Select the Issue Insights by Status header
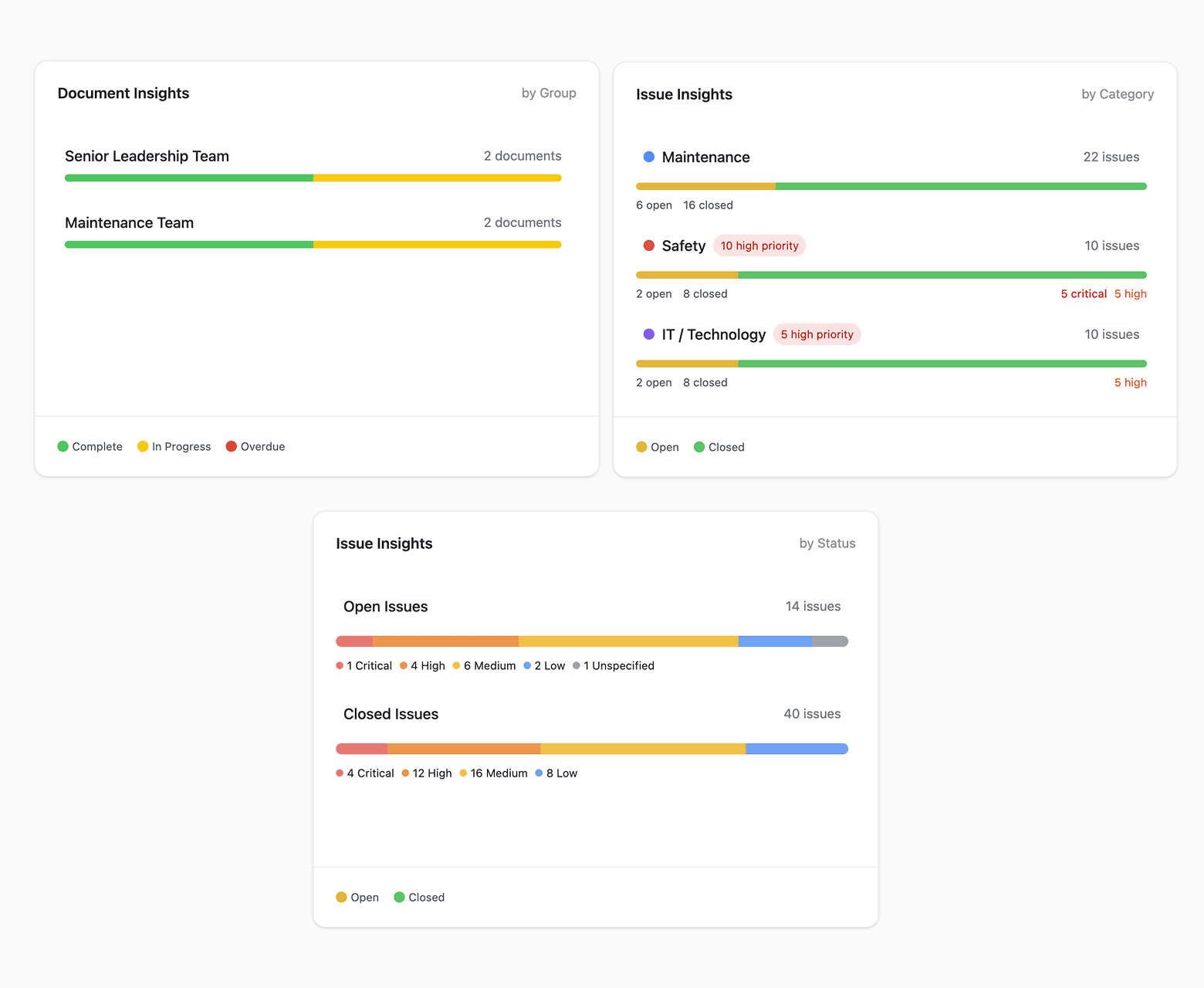 tap(384, 543)
